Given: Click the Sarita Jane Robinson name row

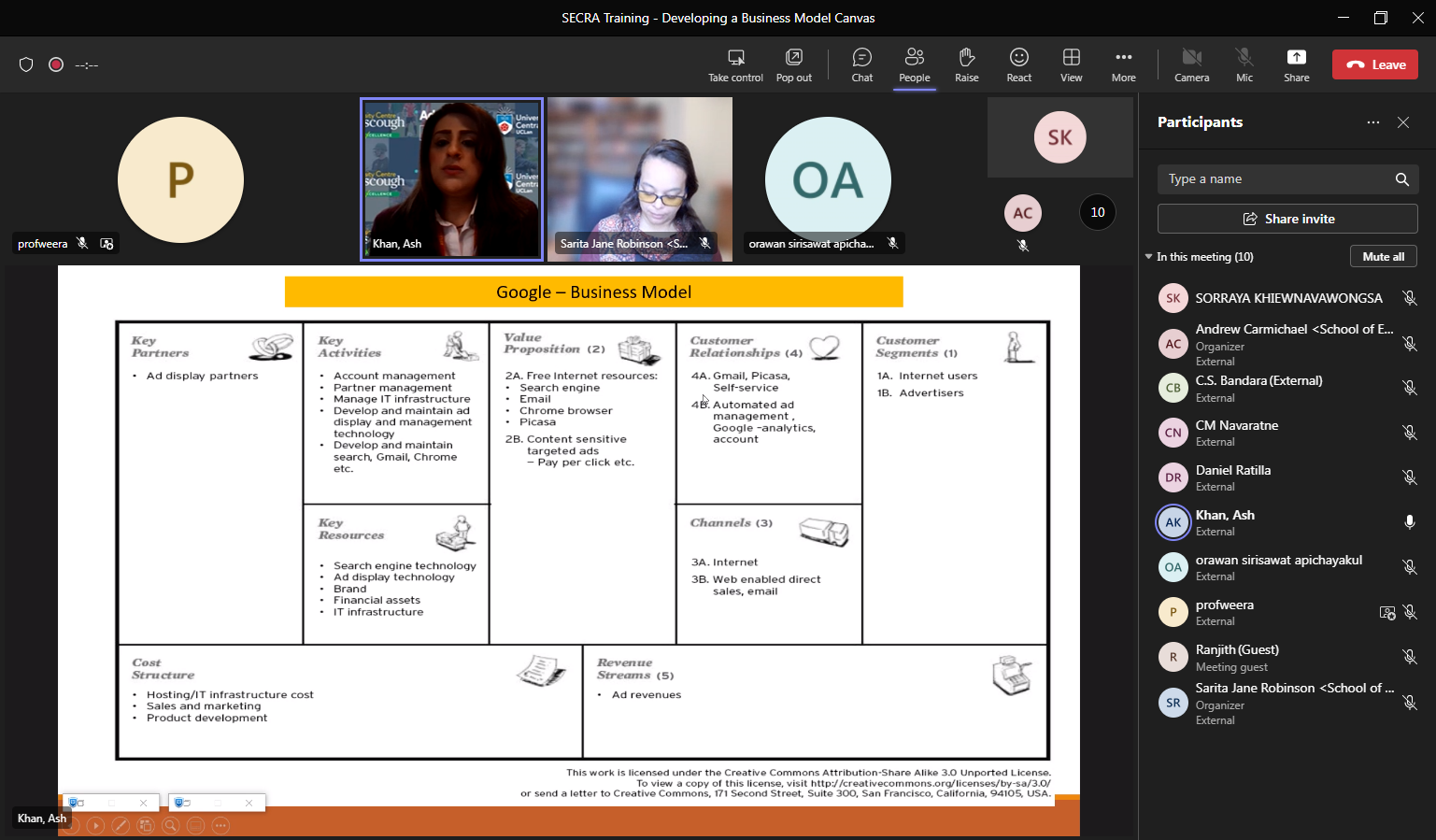Looking at the screenshot, I should (1287, 703).
